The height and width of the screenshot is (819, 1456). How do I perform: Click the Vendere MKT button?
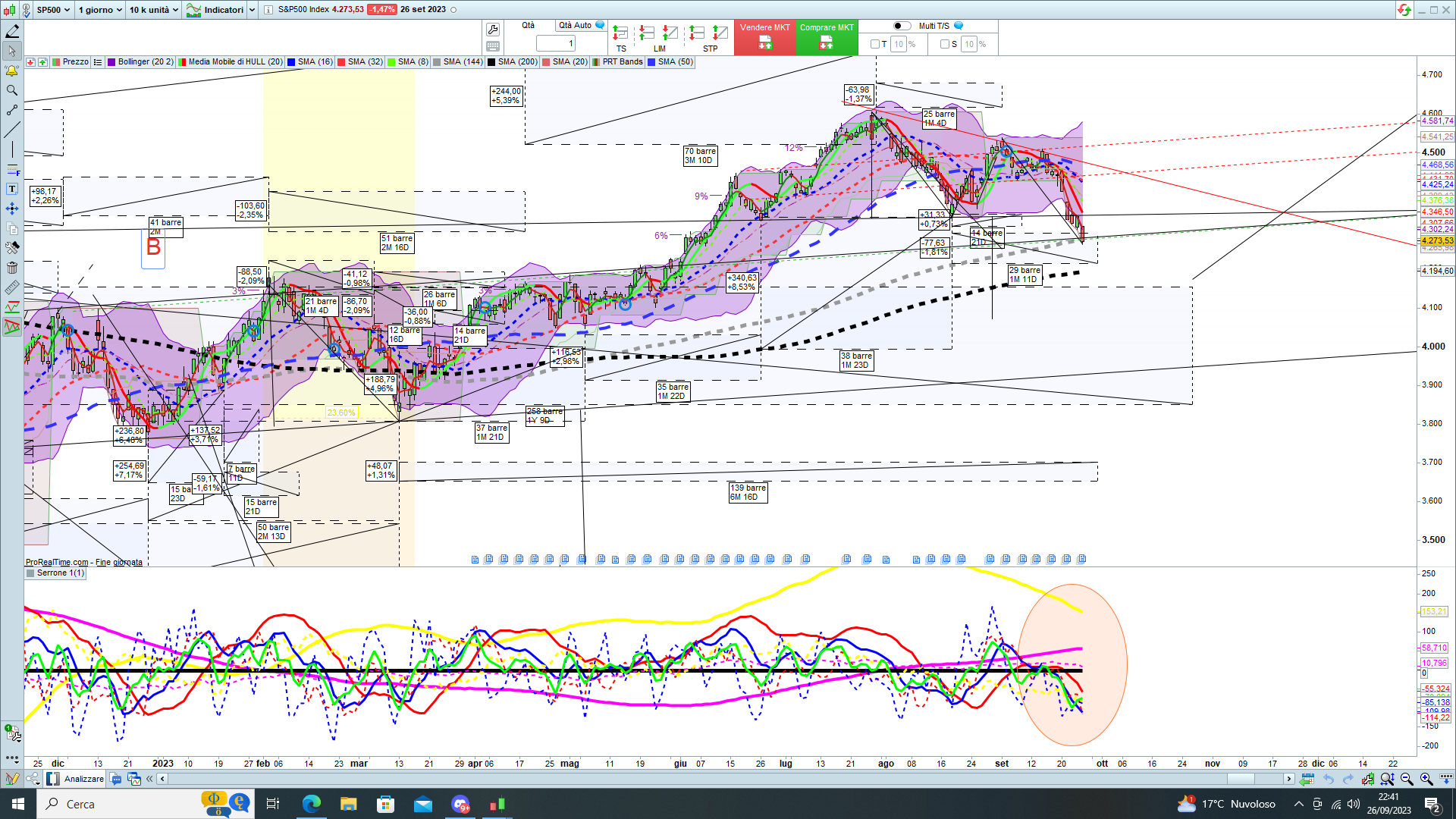click(764, 37)
